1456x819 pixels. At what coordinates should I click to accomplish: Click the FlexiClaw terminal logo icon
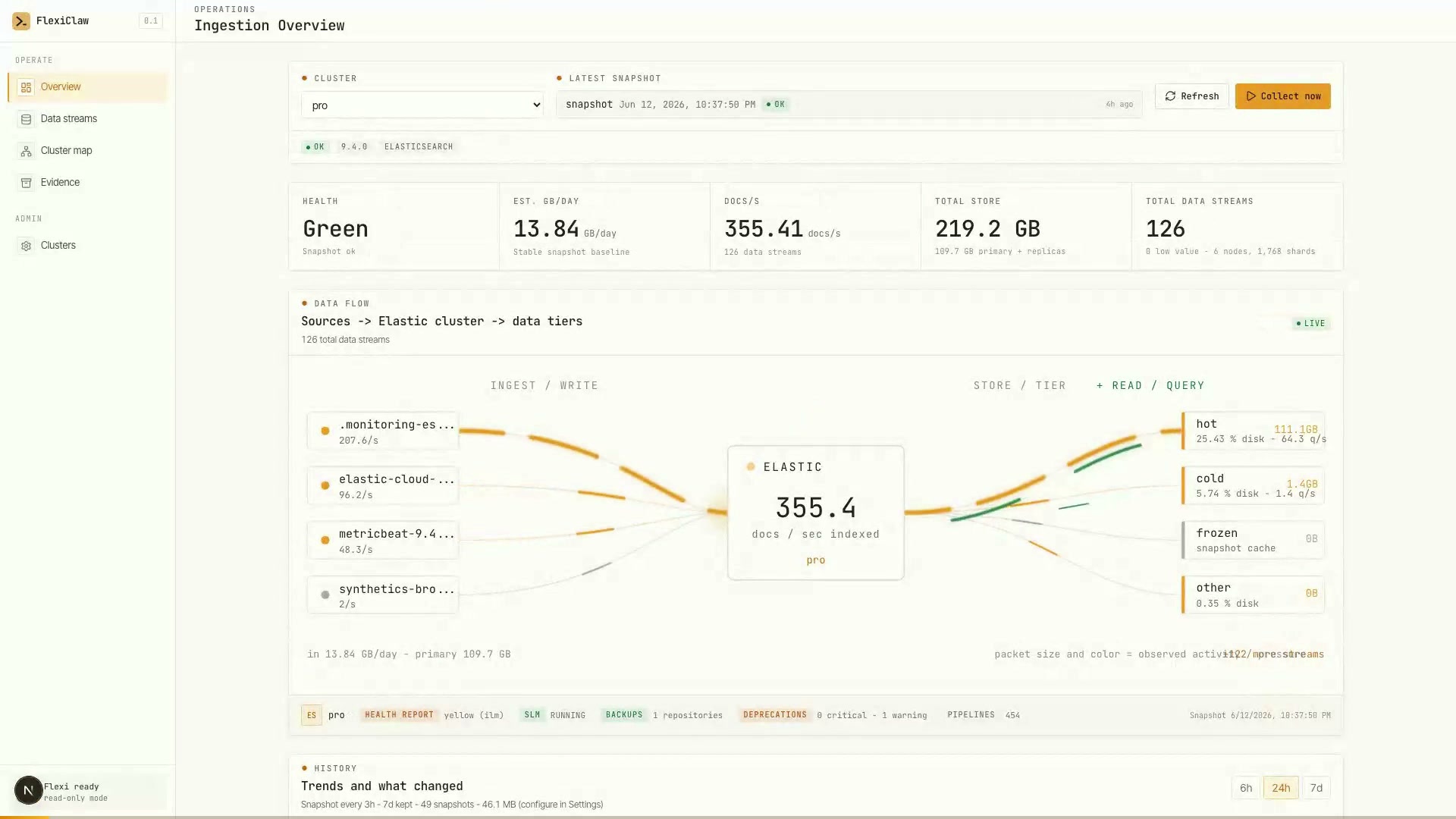(21, 21)
